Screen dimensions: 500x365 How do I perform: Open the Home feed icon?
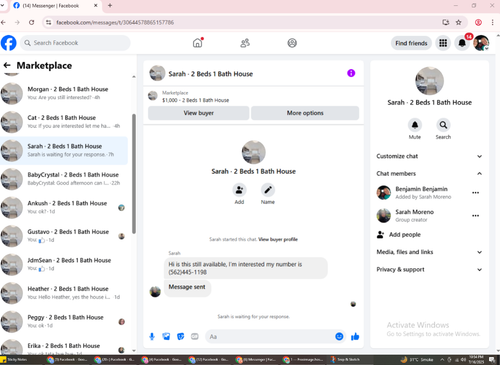198,43
